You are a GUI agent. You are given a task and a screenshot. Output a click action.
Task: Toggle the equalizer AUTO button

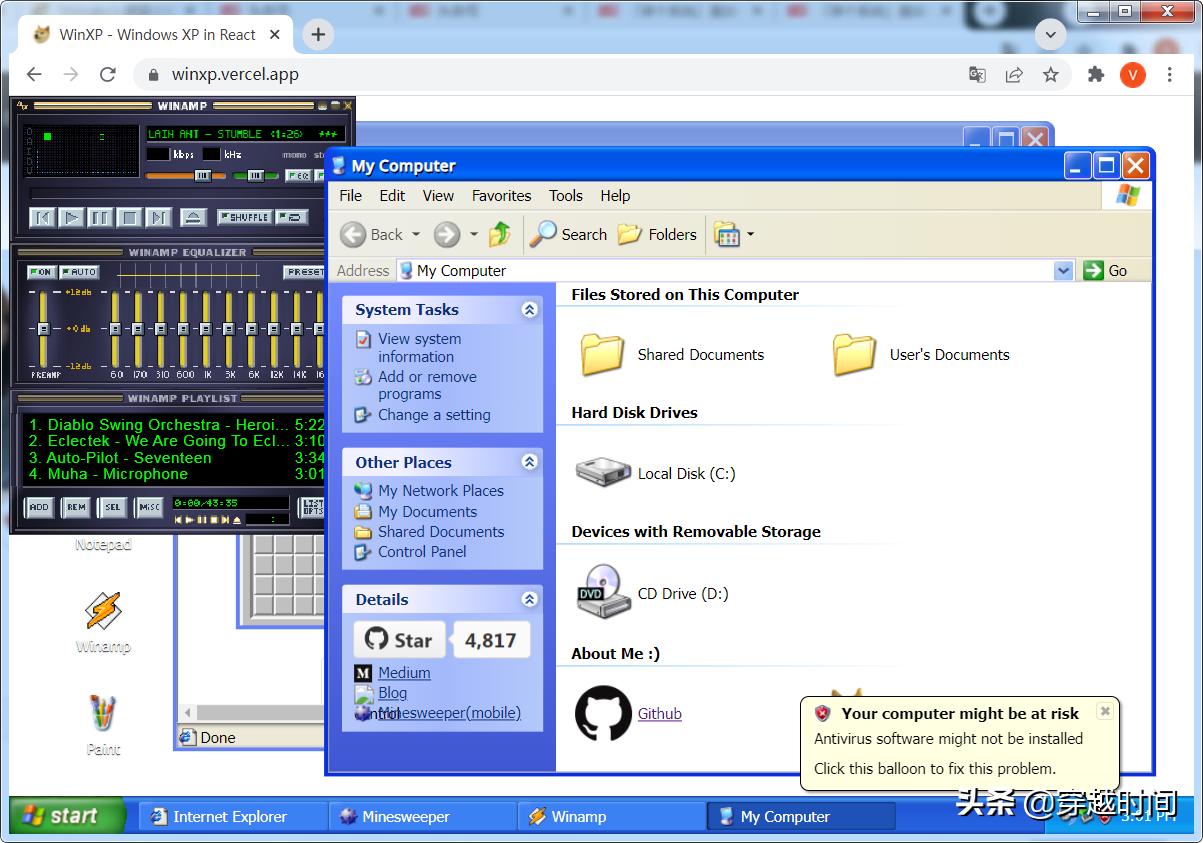click(79, 272)
